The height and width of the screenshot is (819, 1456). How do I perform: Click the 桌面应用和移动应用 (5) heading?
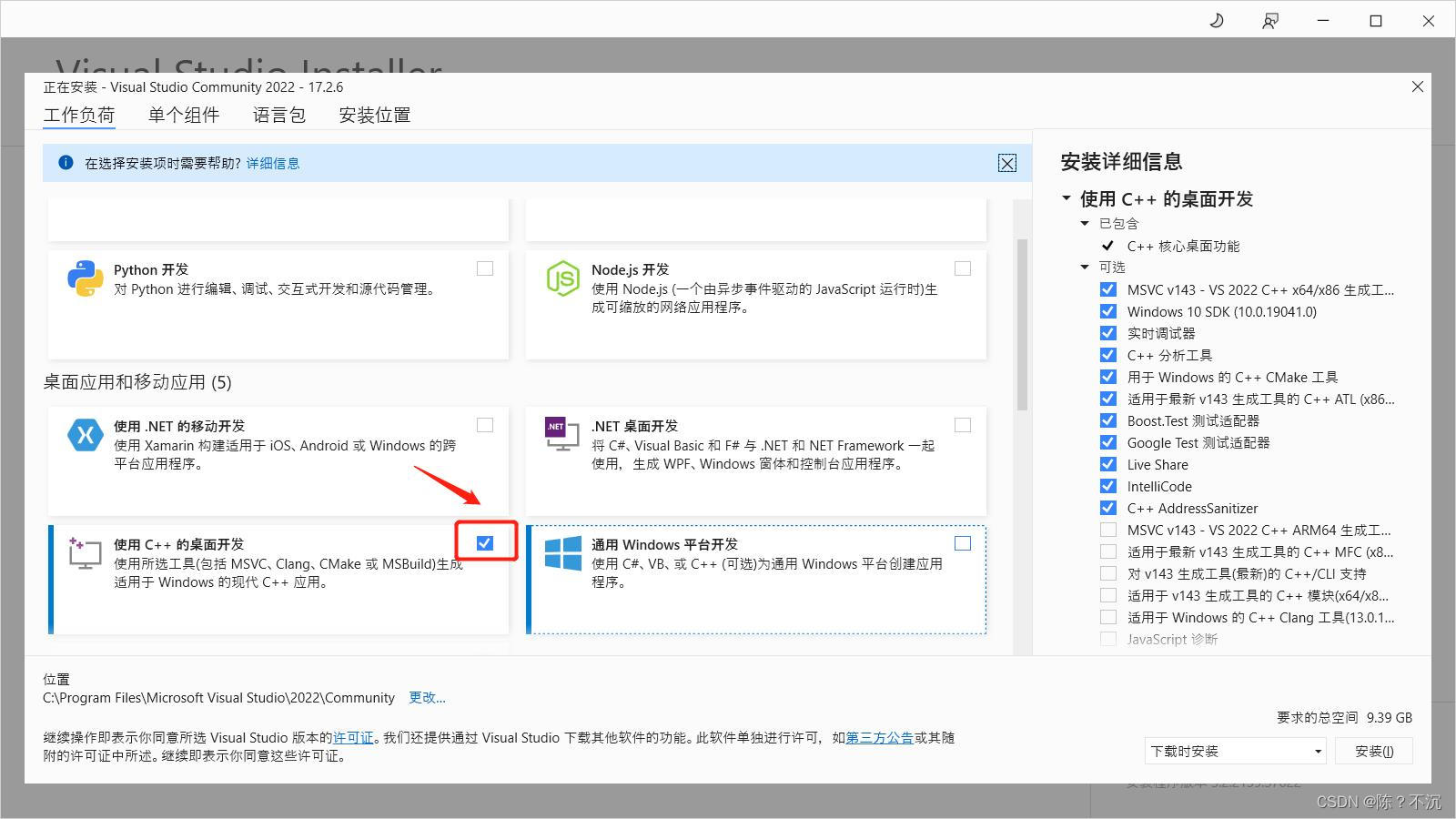coord(137,382)
